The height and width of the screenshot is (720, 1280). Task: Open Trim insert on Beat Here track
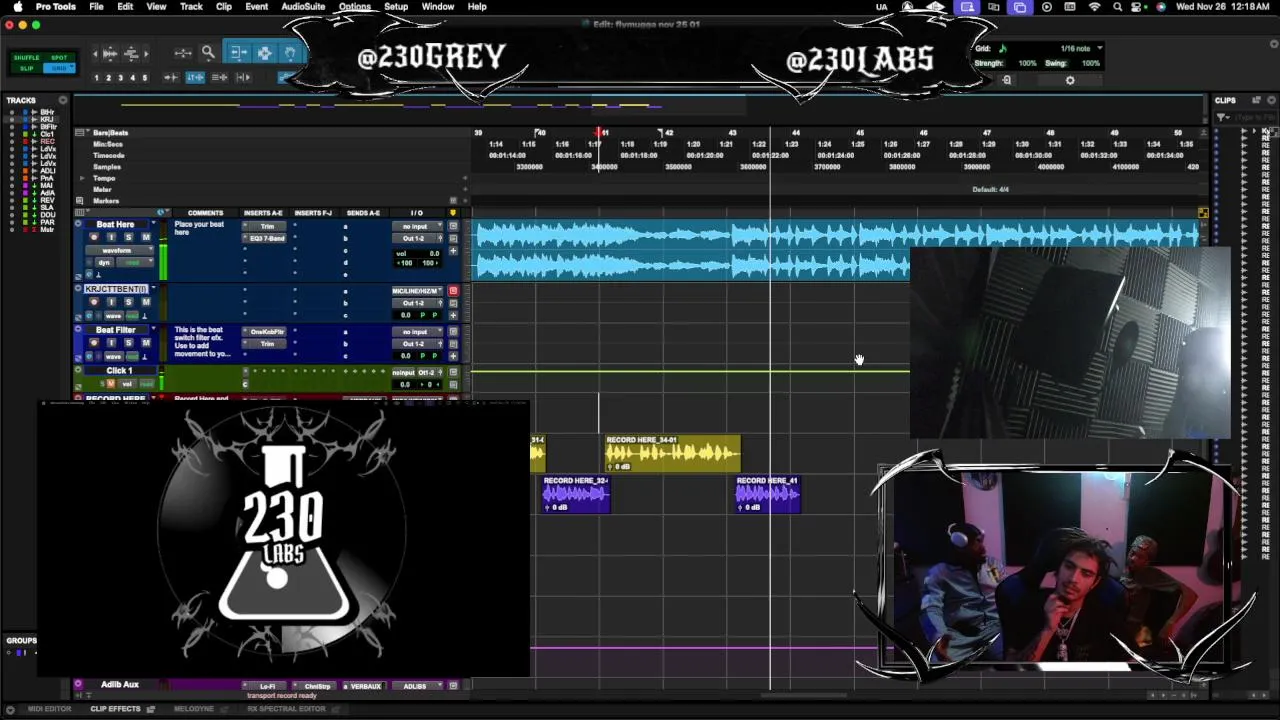(267, 227)
